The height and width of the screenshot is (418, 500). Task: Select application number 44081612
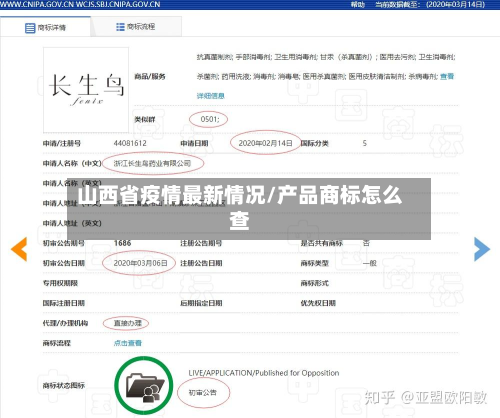click(130, 143)
